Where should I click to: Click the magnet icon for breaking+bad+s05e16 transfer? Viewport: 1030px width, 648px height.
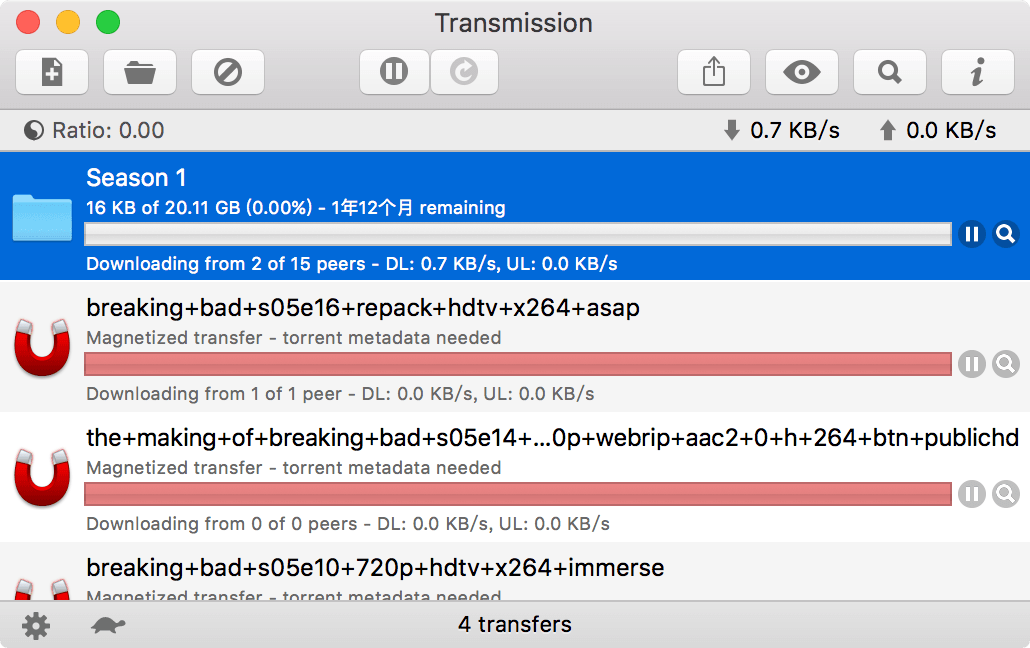(x=42, y=347)
